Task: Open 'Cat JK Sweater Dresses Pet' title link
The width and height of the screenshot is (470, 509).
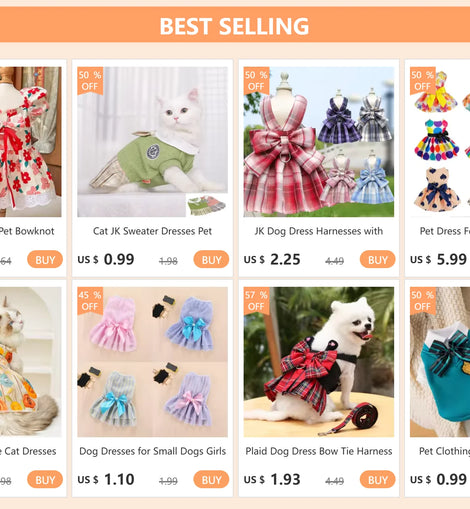Action: [152, 231]
